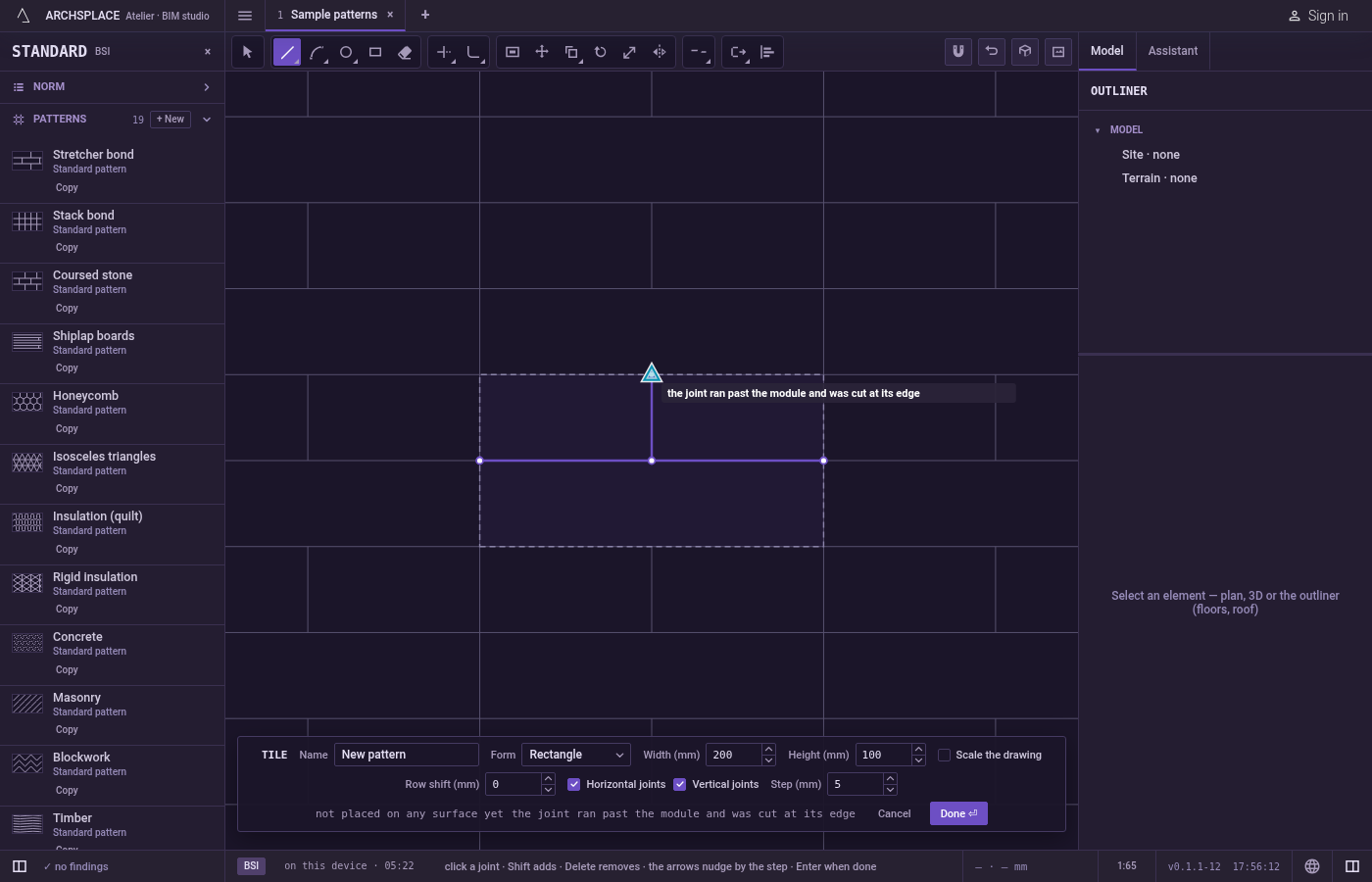
Task: Increase the Width value stepper
Action: pyautogui.click(x=768, y=750)
